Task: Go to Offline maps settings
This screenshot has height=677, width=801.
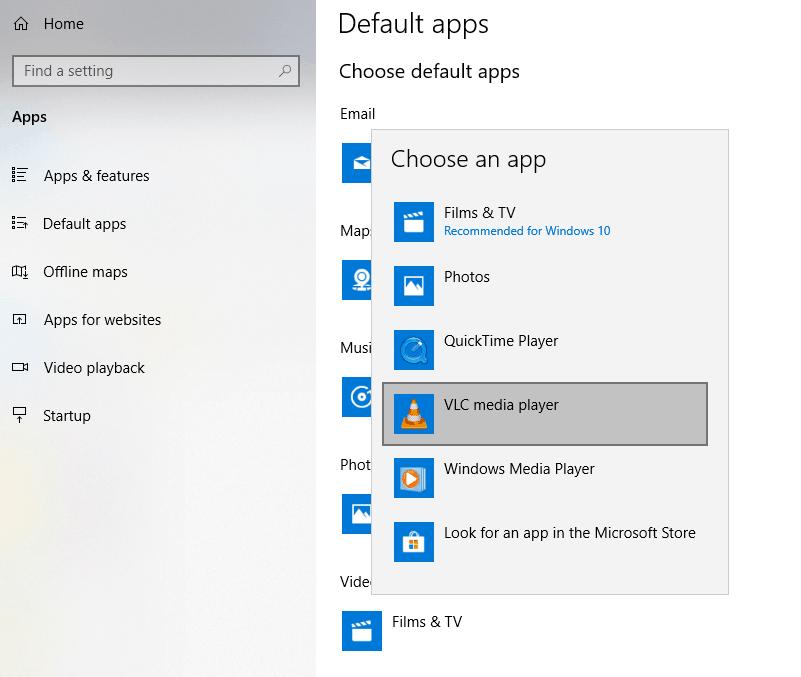Action: [85, 271]
